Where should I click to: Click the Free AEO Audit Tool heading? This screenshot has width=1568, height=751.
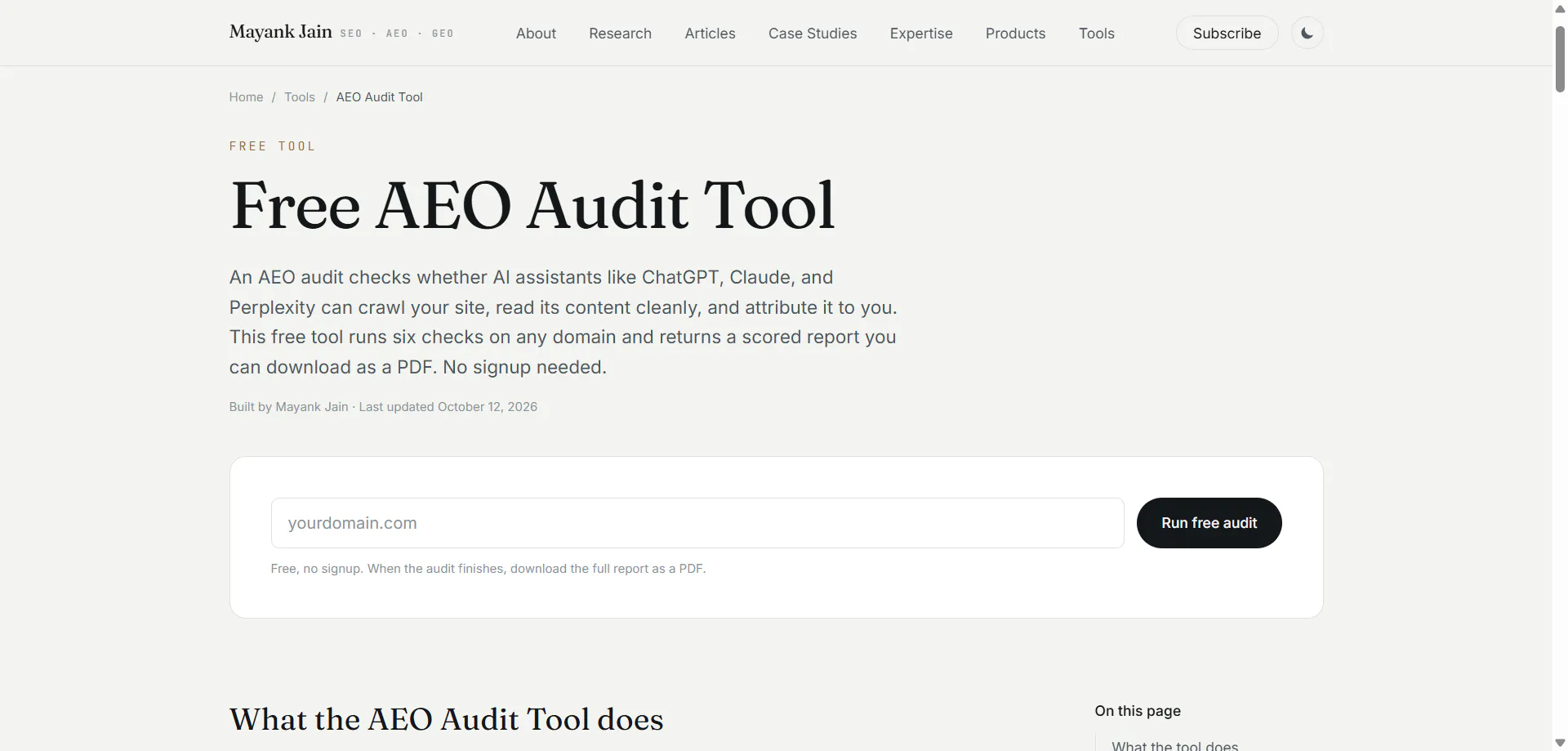click(x=532, y=205)
